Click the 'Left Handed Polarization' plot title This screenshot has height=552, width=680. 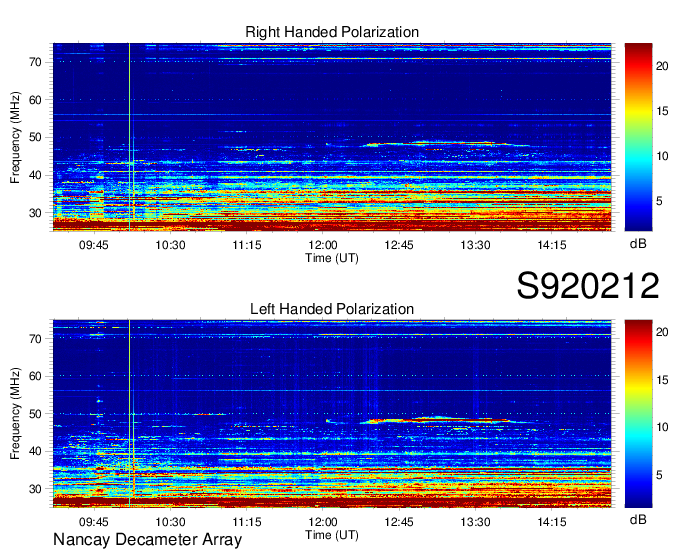click(332, 309)
